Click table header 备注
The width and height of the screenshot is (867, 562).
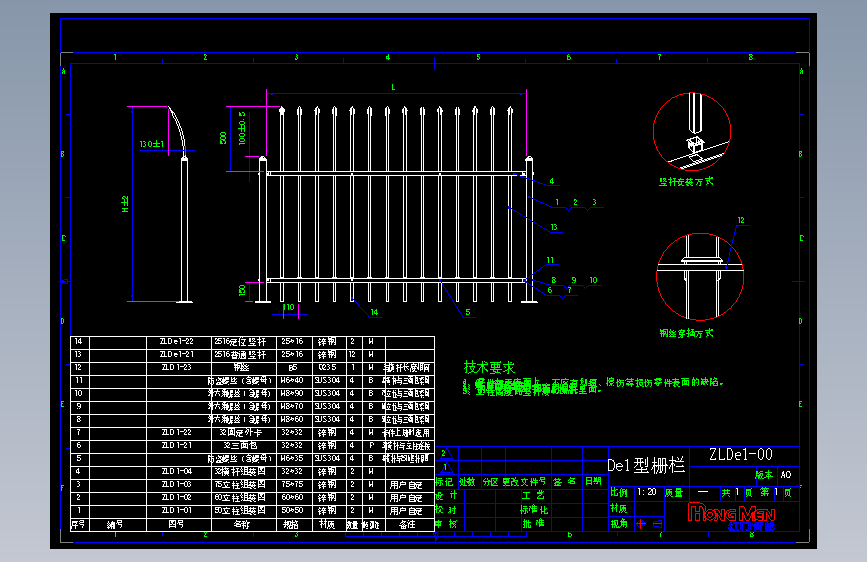point(407,524)
